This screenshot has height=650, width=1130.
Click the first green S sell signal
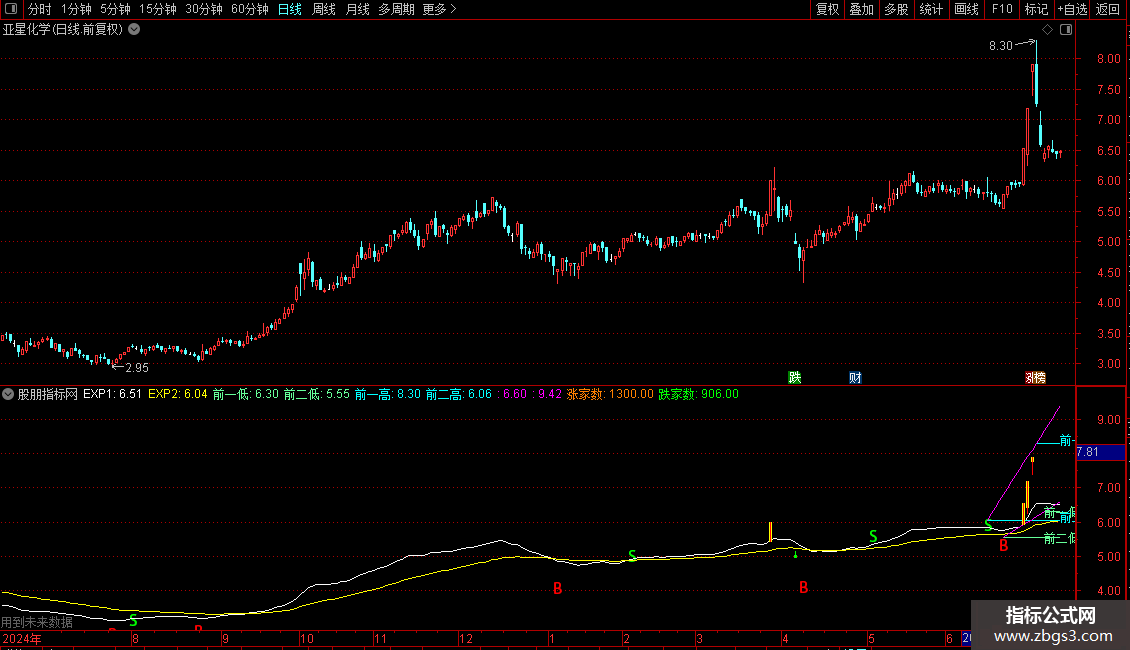coord(133,620)
